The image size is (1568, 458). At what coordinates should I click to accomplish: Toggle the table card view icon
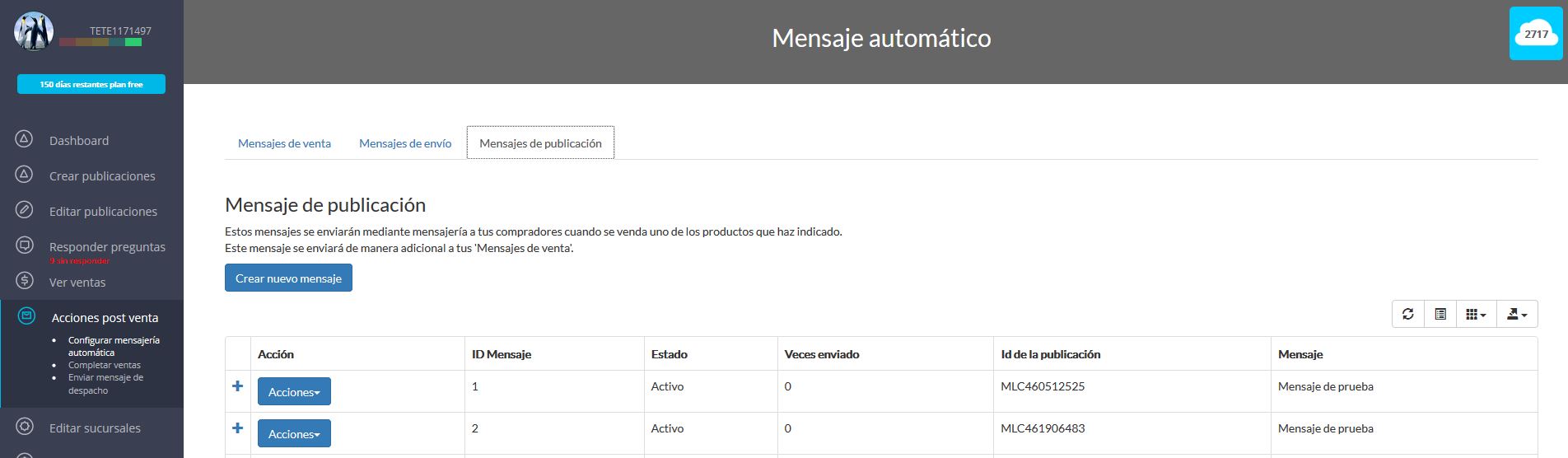click(x=1440, y=314)
